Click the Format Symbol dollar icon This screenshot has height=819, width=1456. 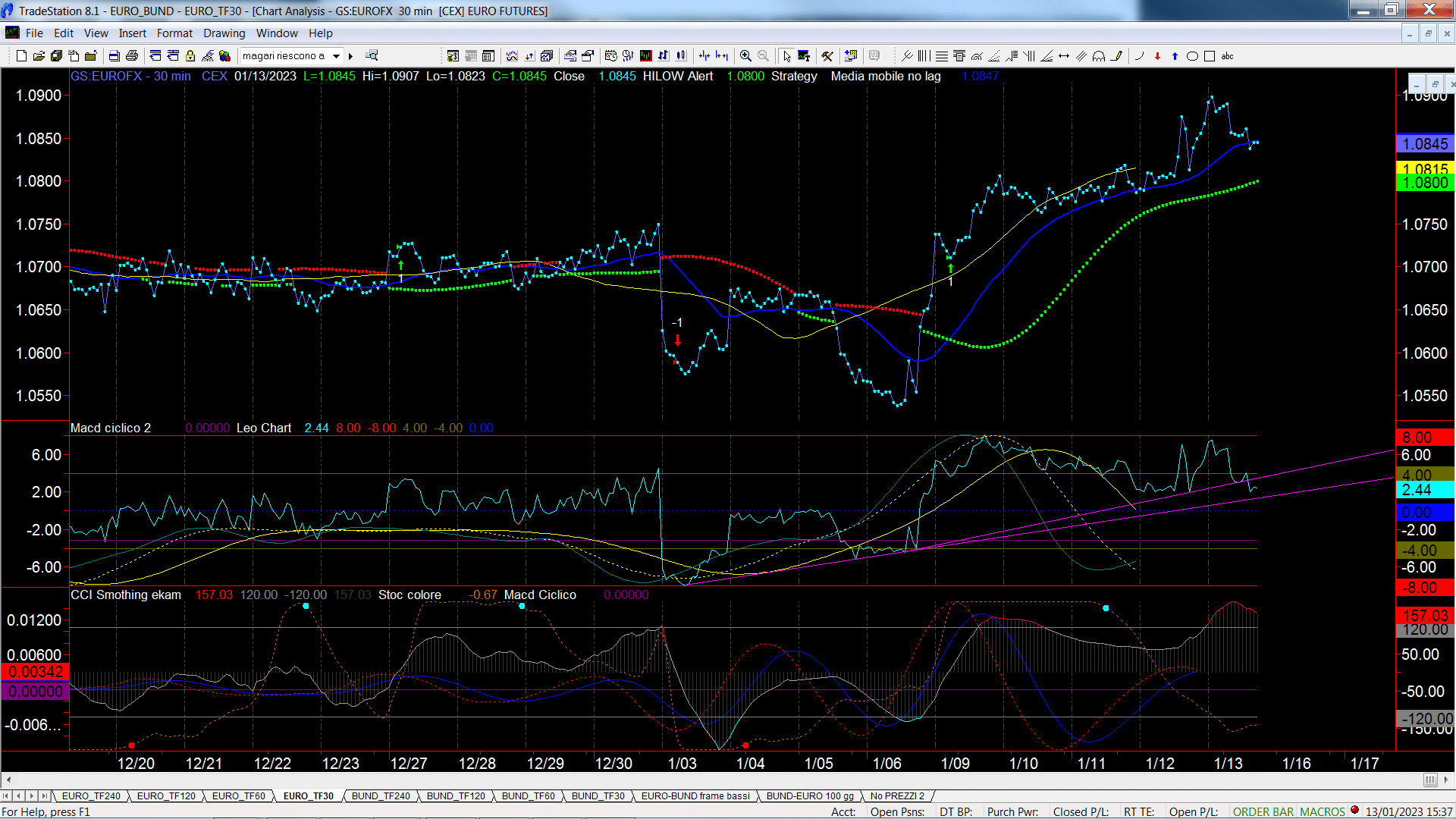tap(453, 56)
